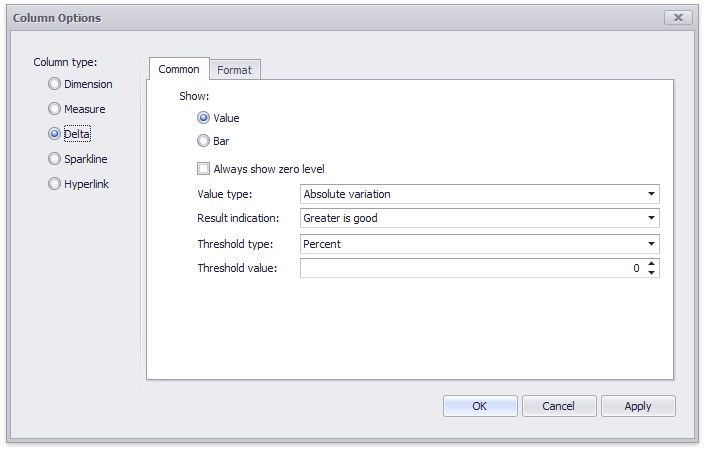Select the Hyperlink radio option

pyautogui.click(x=55, y=184)
